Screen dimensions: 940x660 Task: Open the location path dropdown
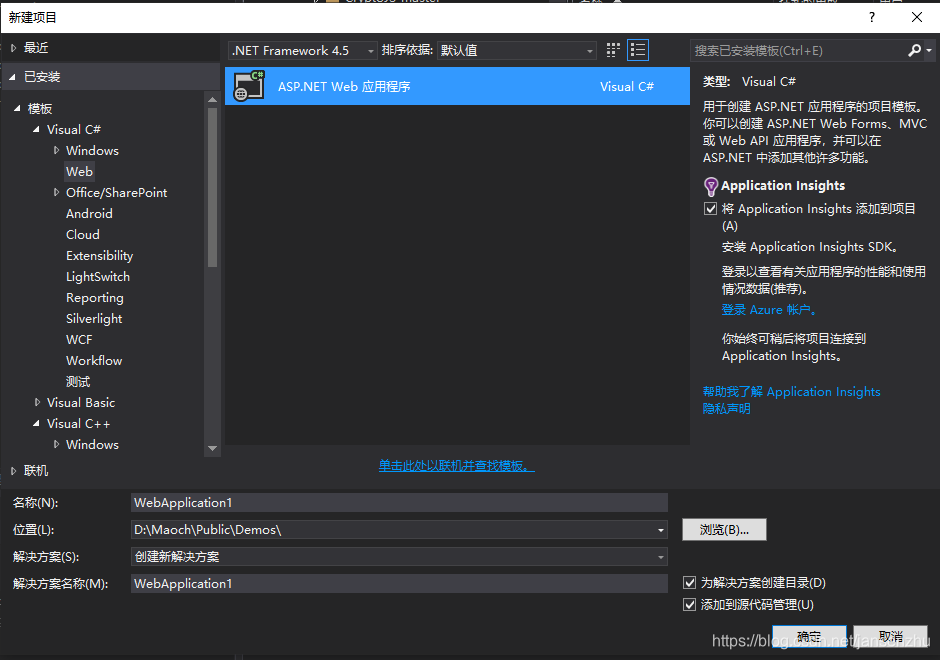coord(661,530)
